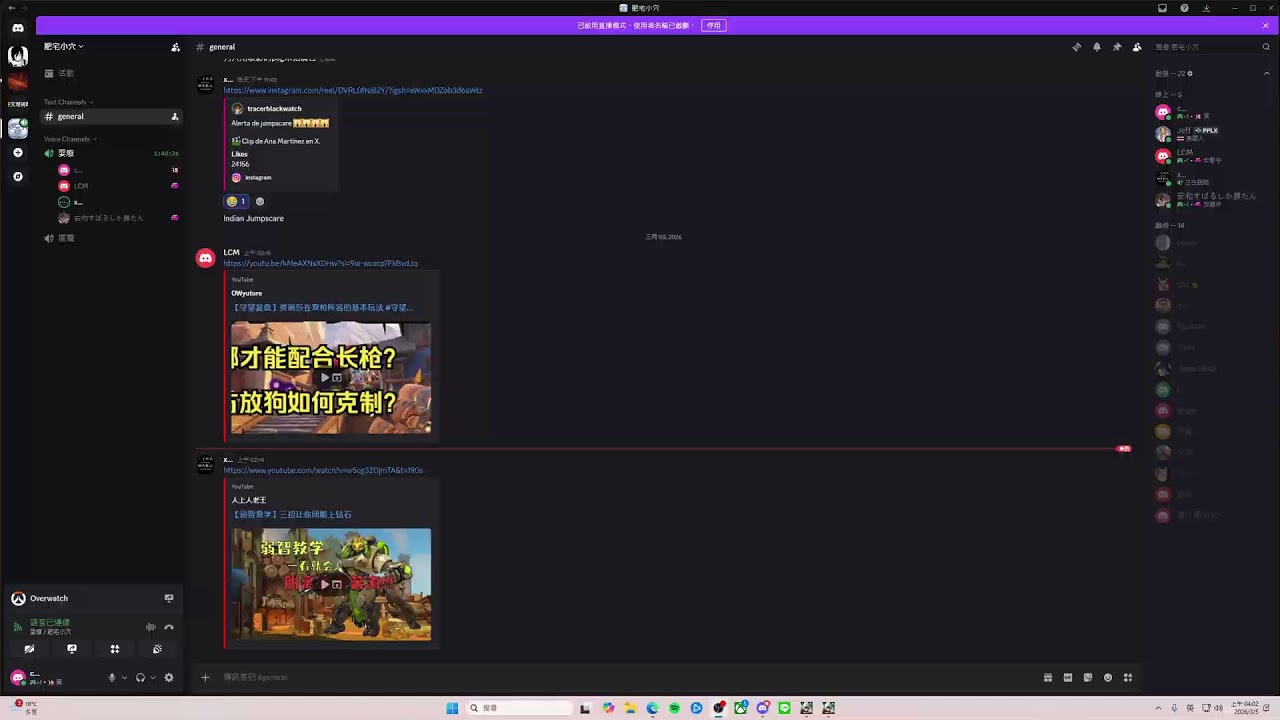Click the plus attachment button in message bar

[x=205, y=678]
